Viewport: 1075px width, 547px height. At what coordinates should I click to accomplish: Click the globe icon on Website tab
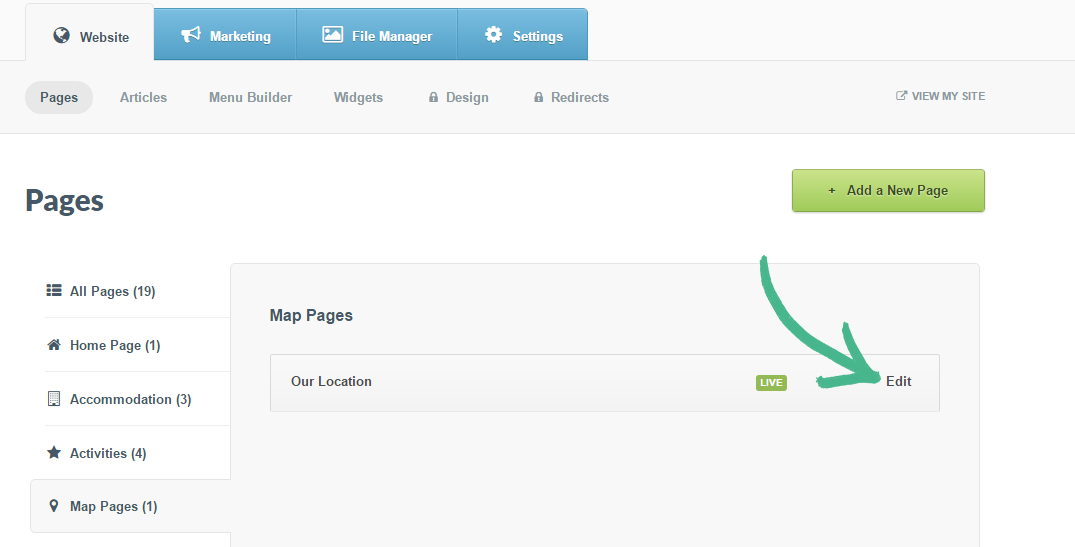click(62, 36)
